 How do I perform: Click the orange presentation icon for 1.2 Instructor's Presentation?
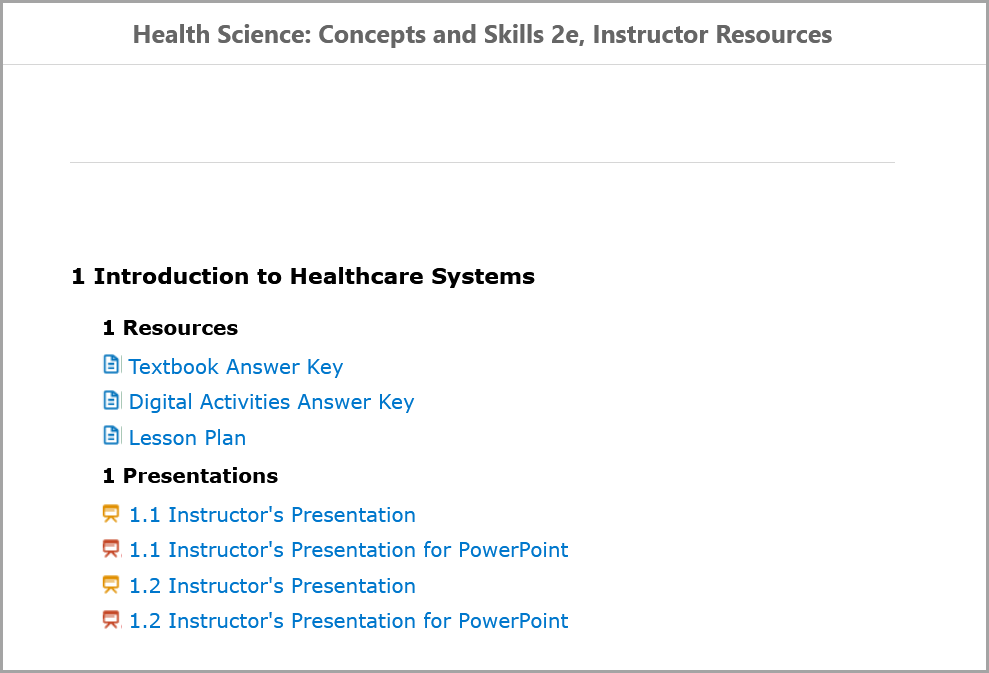[x=111, y=585]
